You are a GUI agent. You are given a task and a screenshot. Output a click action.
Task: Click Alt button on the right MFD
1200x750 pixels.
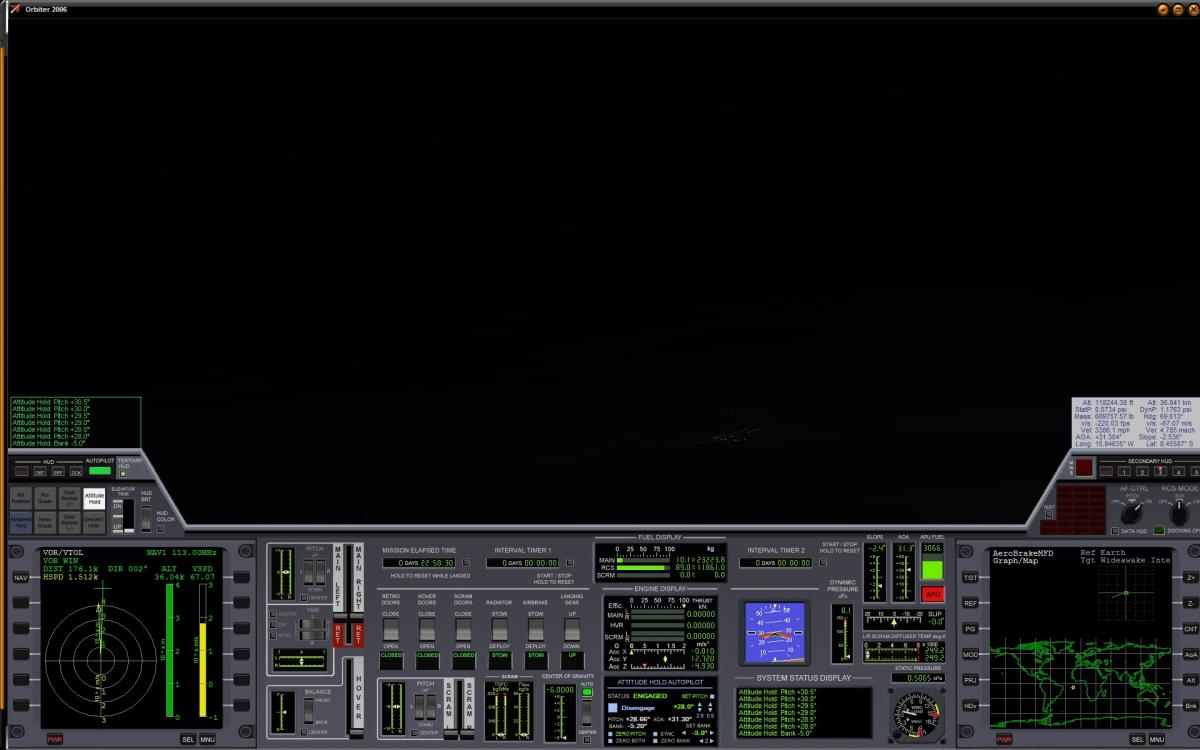coord(1190,680)
